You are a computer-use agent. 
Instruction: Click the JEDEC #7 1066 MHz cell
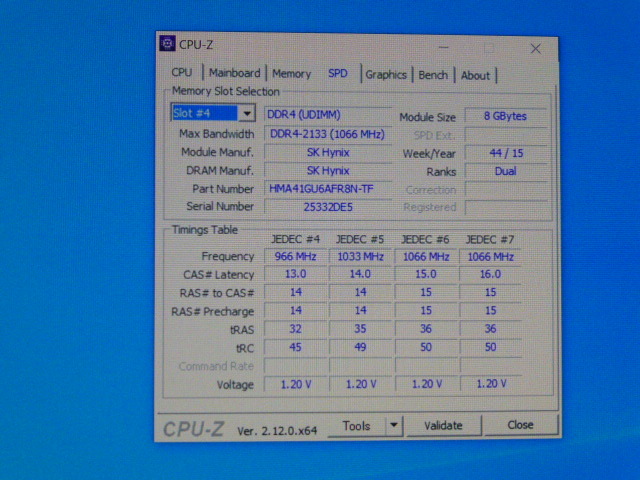coord(491,257)
